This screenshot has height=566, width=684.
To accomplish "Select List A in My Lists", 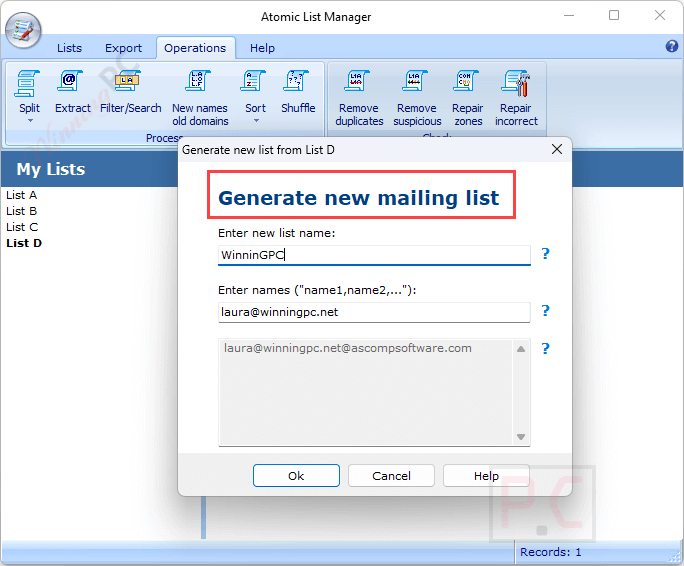I will coord(21,195).
